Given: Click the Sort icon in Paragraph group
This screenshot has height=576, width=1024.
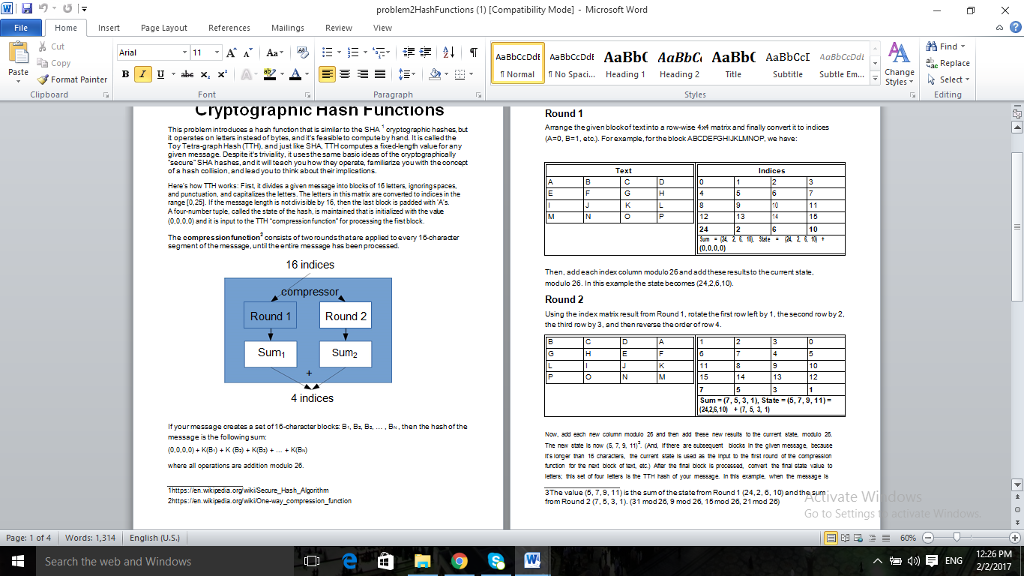Looking at the screenshot, I should pos(448,52).
